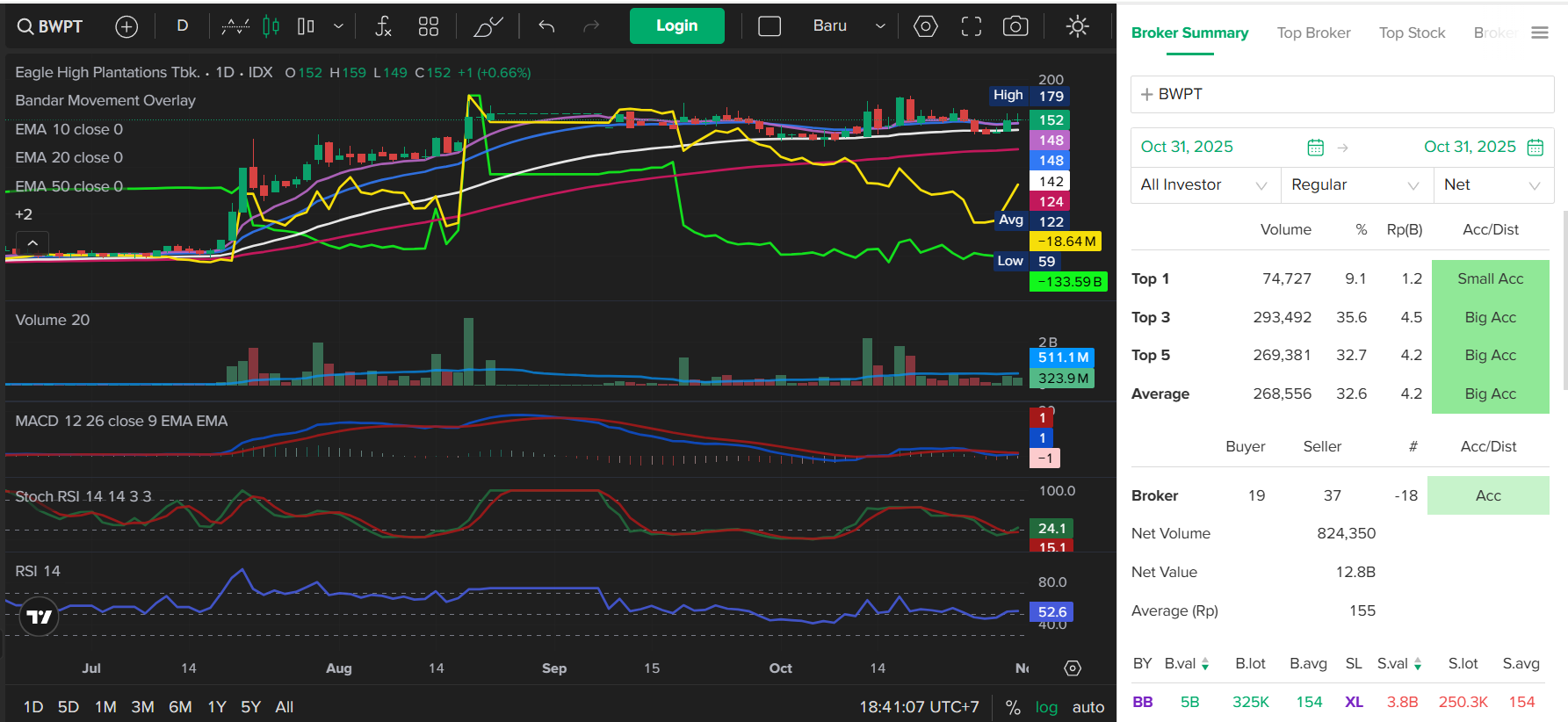The image size is (1568, 722).
Task: Click the yellow -18.64M price label
Action: click(x=1066, y=242)
